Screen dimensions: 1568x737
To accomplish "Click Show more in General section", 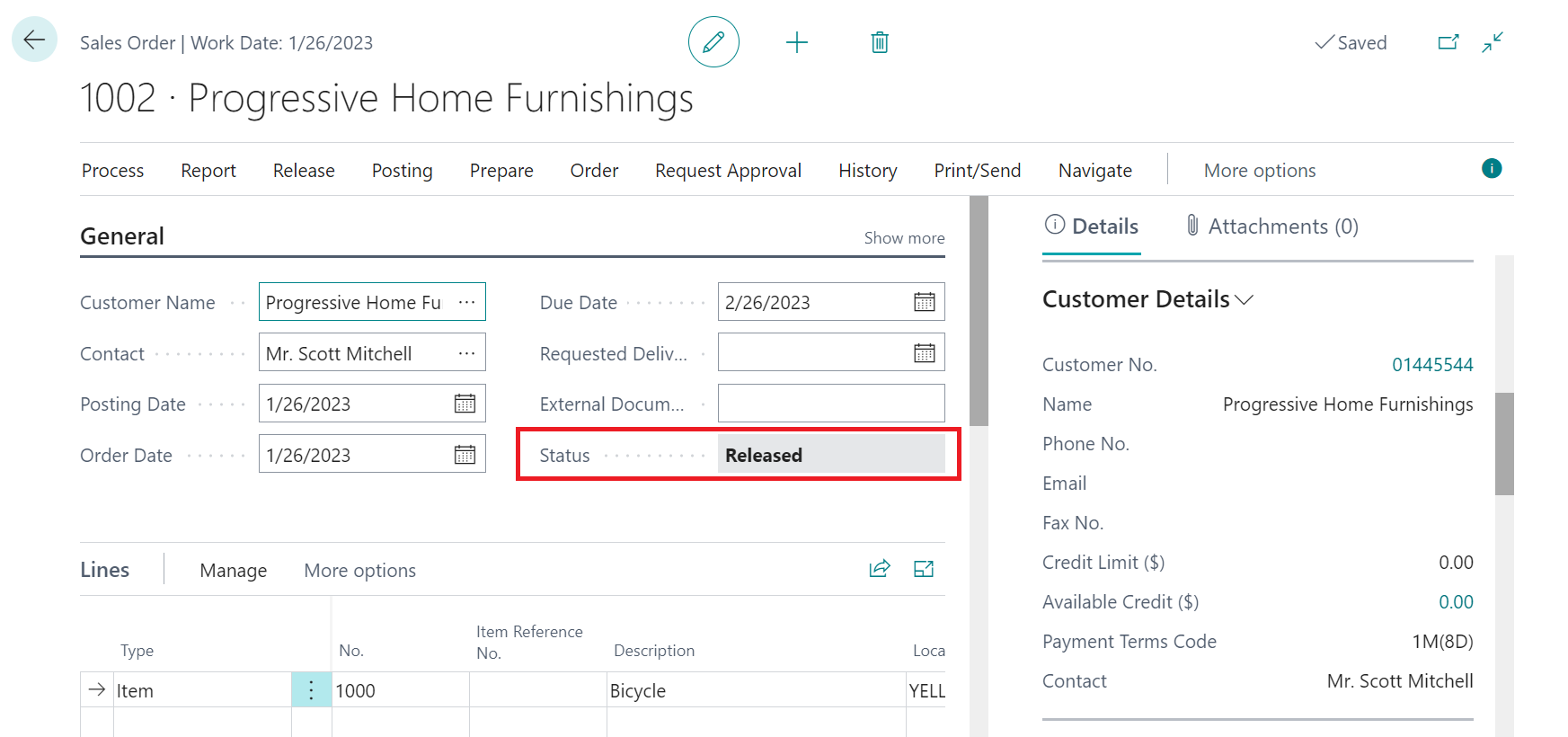I will 904,238.
